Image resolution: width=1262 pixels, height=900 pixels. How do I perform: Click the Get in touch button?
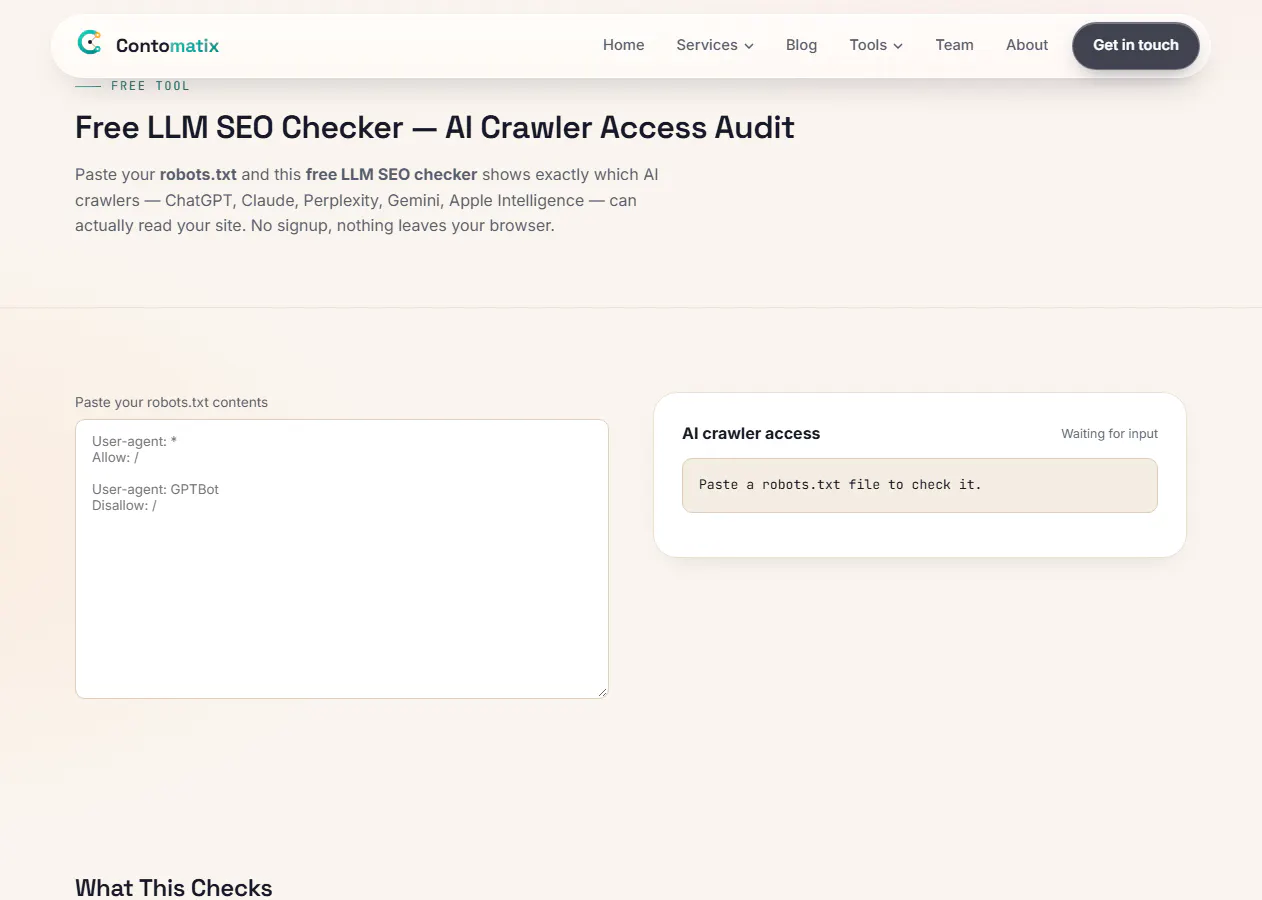point(1136,45)
